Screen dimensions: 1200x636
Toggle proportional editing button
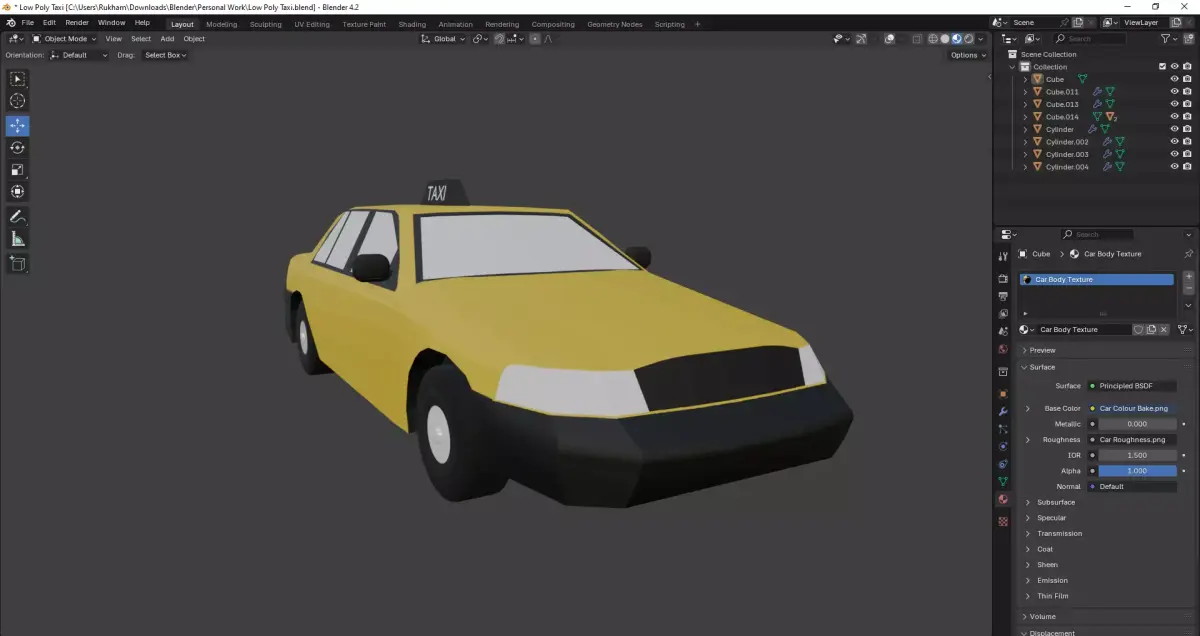point(535,39)
